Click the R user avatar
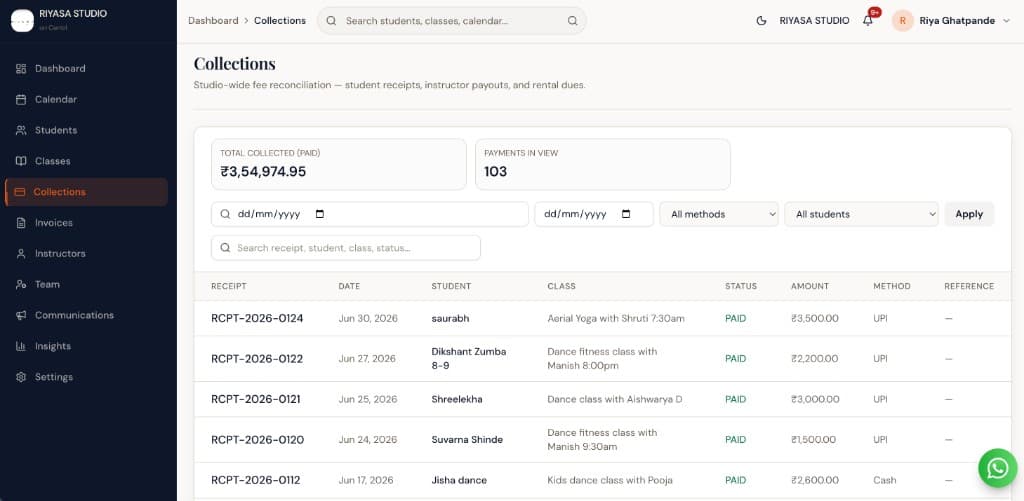Screen dimensions: 1024x501 click(x=903, y=21)
